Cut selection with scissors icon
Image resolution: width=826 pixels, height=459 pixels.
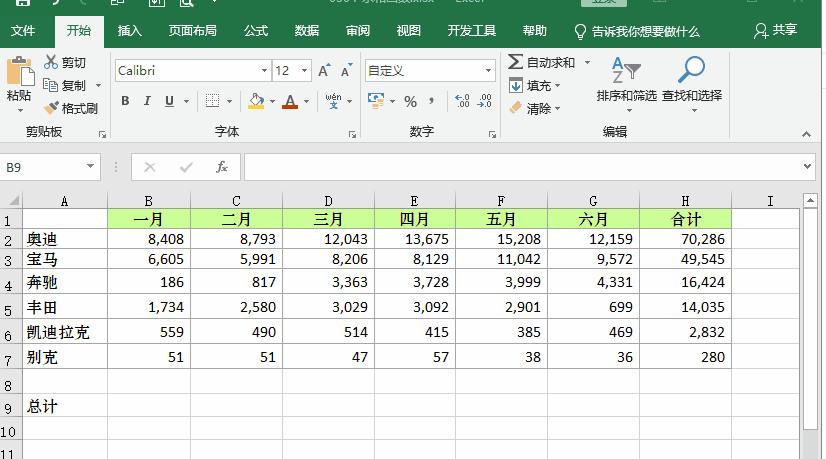click(x=51, y=62)
